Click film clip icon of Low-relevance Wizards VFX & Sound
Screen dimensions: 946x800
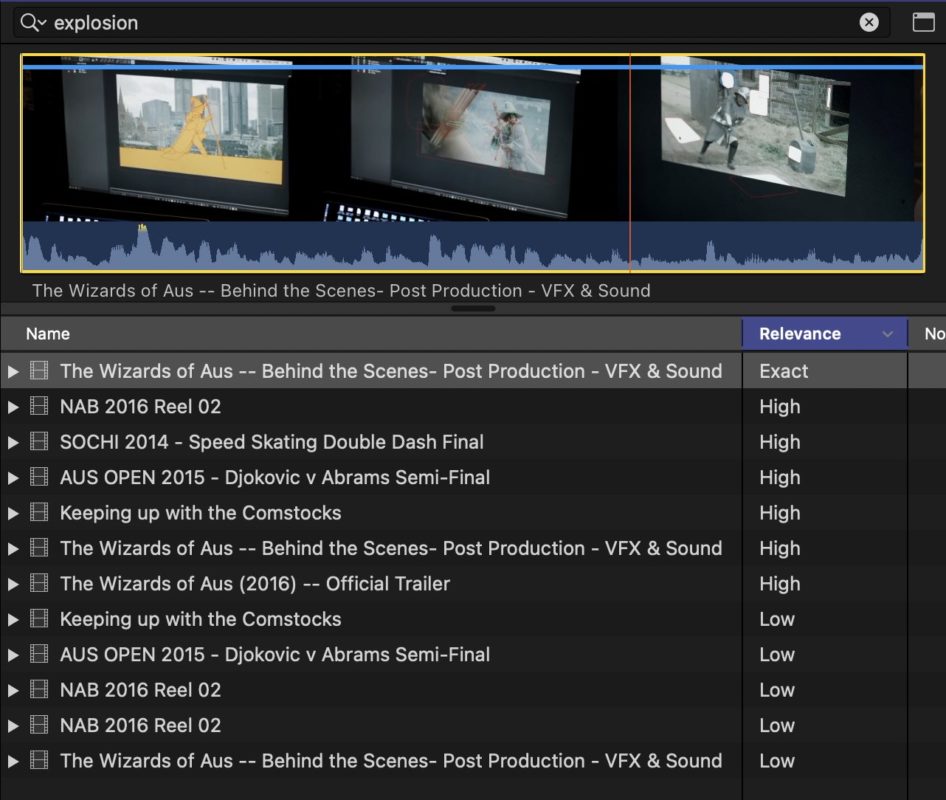(39, 760)
